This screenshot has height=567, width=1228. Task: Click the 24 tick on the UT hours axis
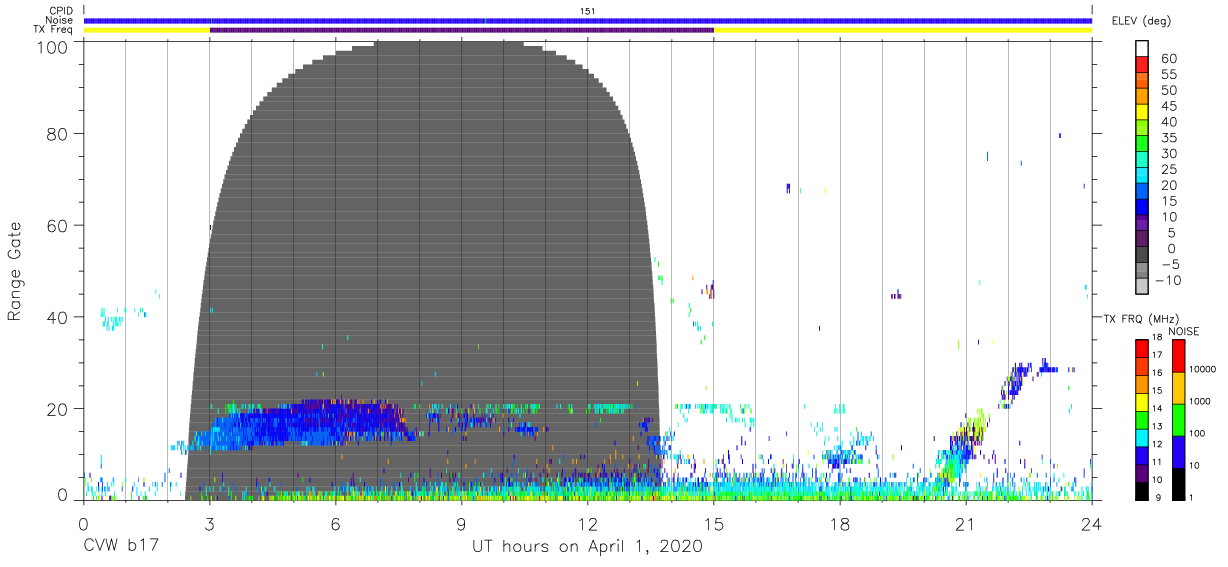1092,523
